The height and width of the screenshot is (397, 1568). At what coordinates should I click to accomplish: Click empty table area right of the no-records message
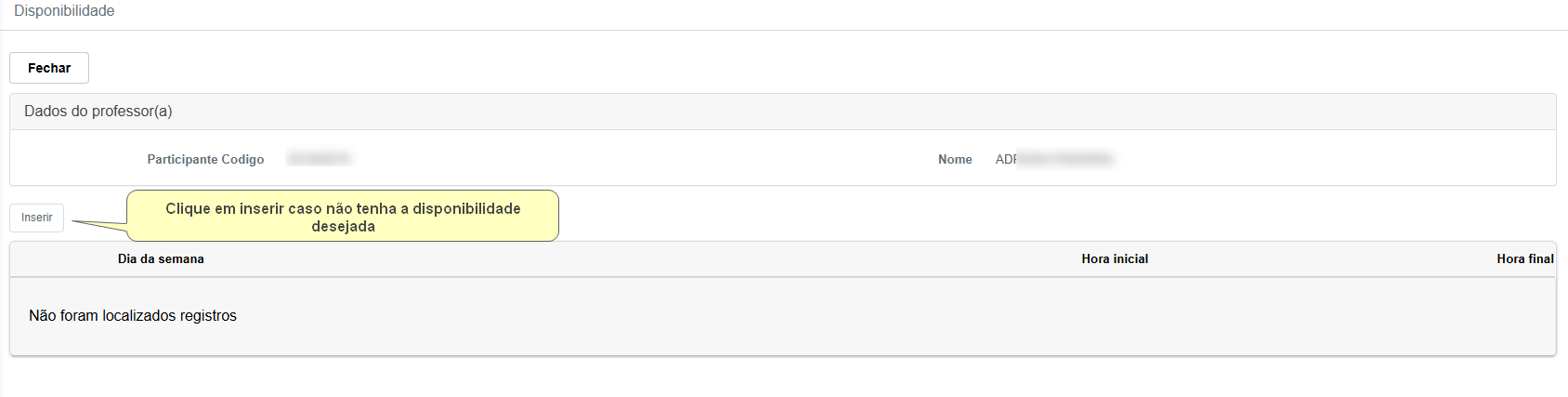[836, 316]
